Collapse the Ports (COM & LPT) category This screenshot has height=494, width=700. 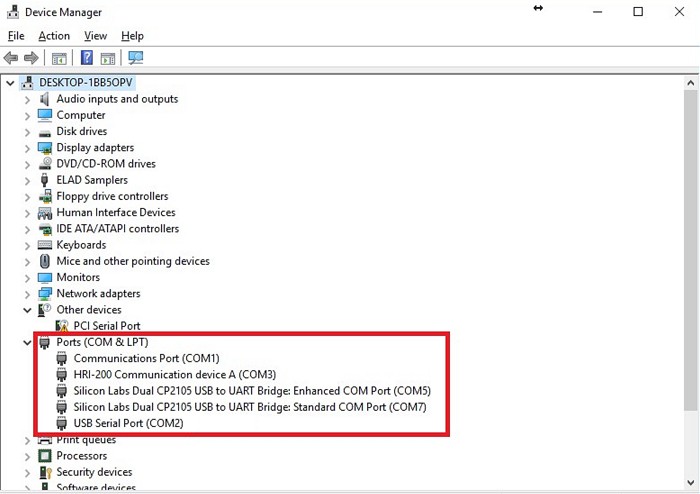[28, 342]
